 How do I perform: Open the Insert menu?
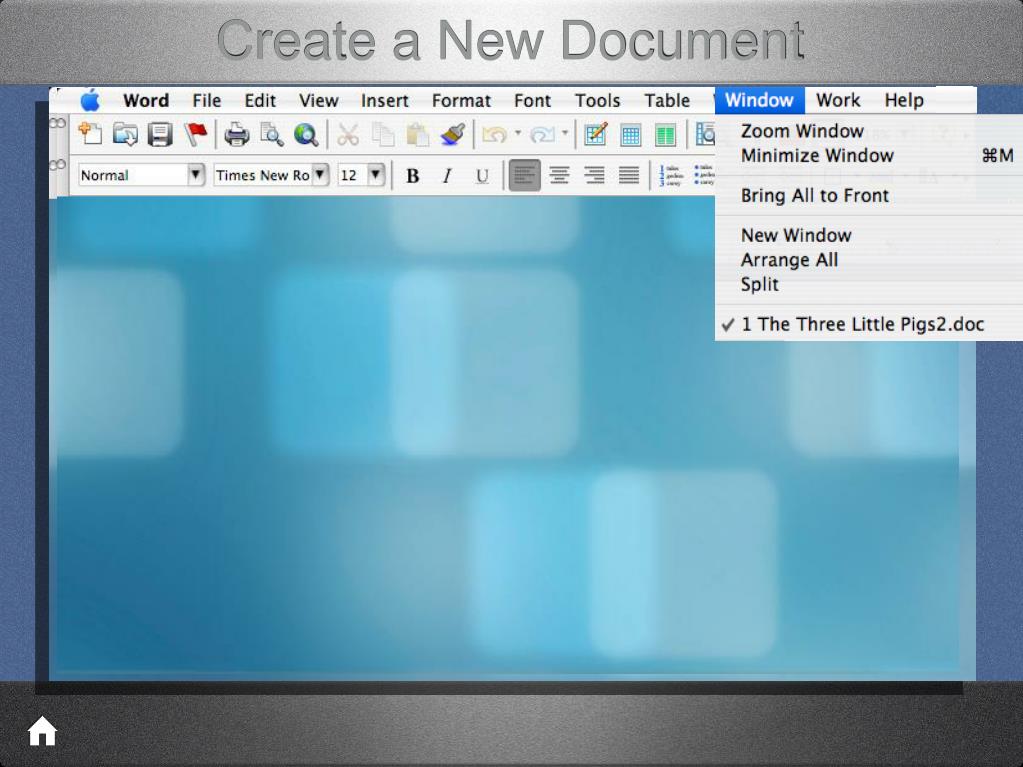[x=384, y=100]
